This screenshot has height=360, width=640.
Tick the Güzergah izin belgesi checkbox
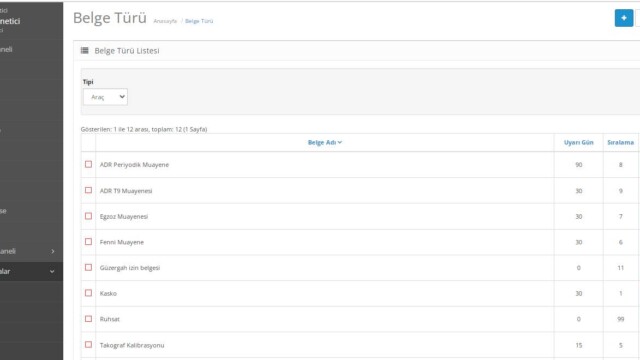point(88,267)
